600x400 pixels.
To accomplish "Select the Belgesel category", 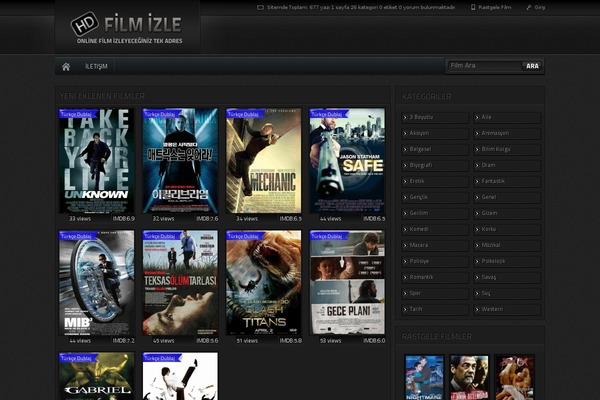I will pyautogui.click(x=435, y=149).
